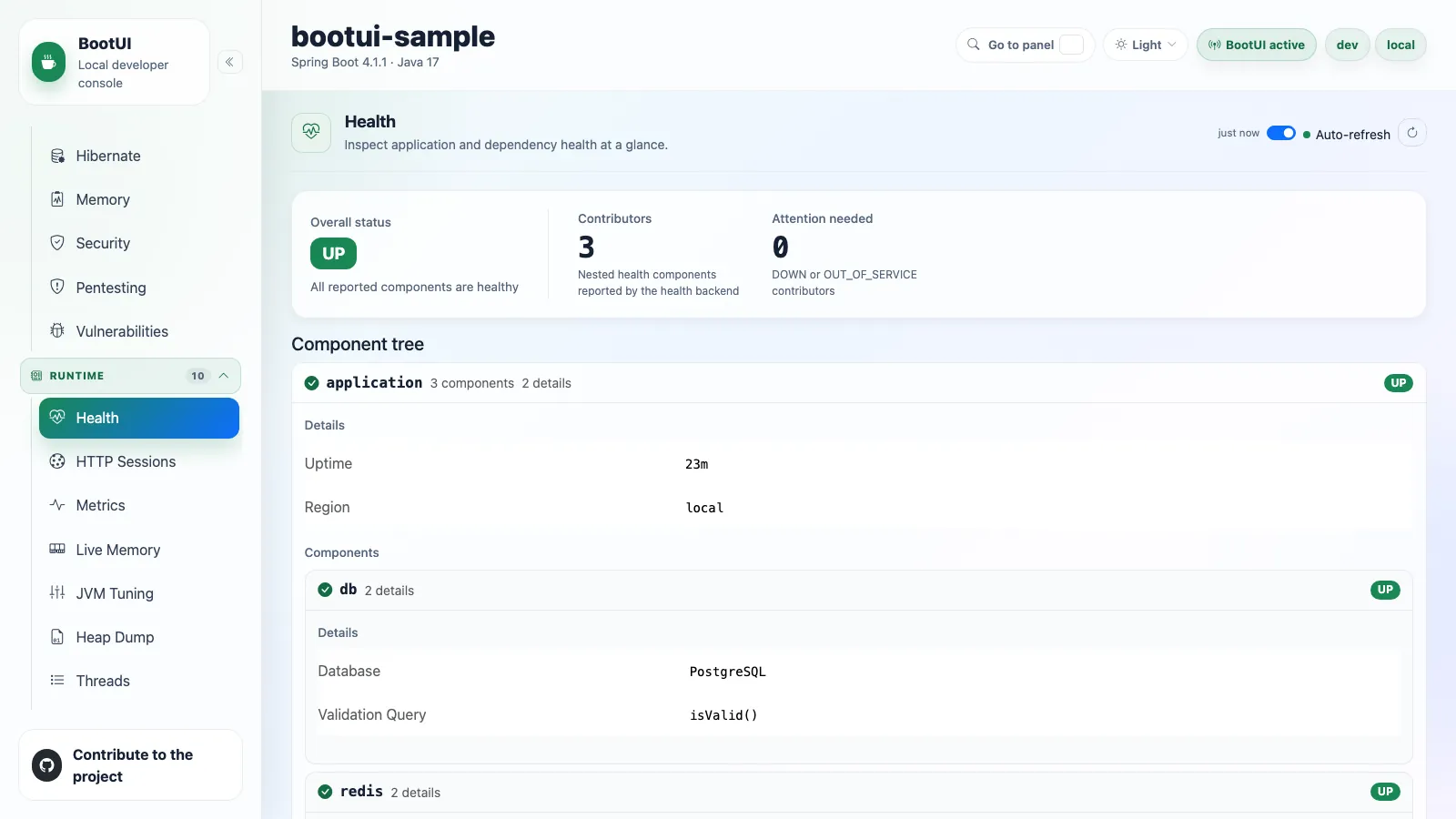The width and height of the screenshot is (1456, 819).
Task: Focus the Go to panel search field
Action: tap(1025, 45)
